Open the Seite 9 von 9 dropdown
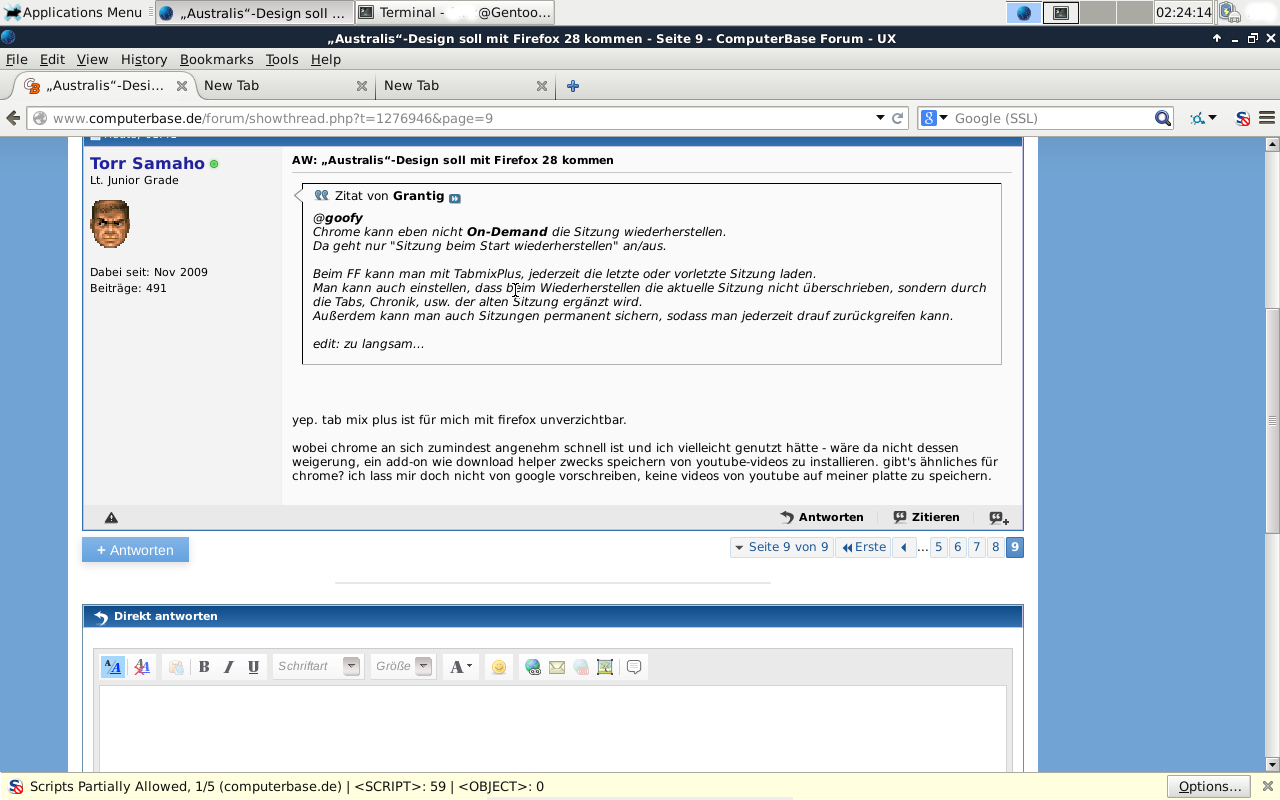Image resolution: width=1280 pixels, height=800 pixels. (781, 547)
